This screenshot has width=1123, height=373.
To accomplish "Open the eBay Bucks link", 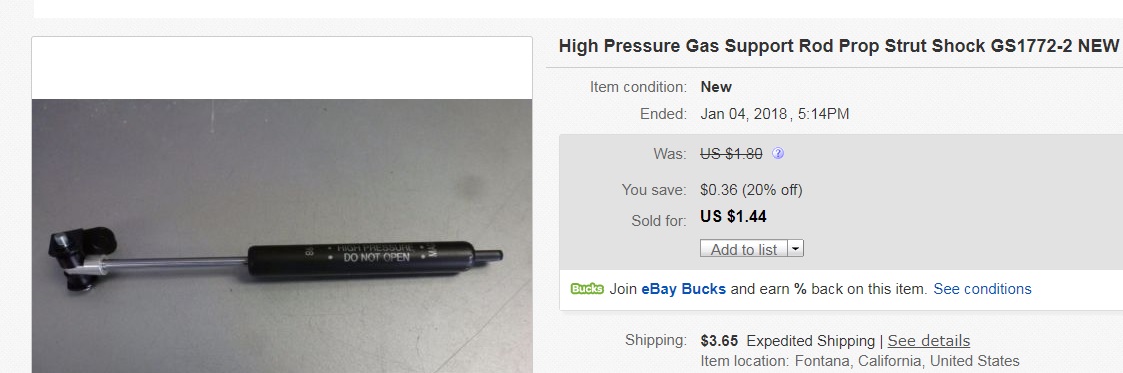I will pos(683,289).
